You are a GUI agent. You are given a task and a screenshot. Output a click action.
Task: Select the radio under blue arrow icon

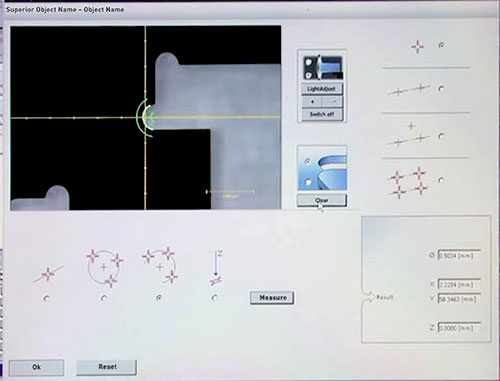pyautogui.click(x=214, y=298)
